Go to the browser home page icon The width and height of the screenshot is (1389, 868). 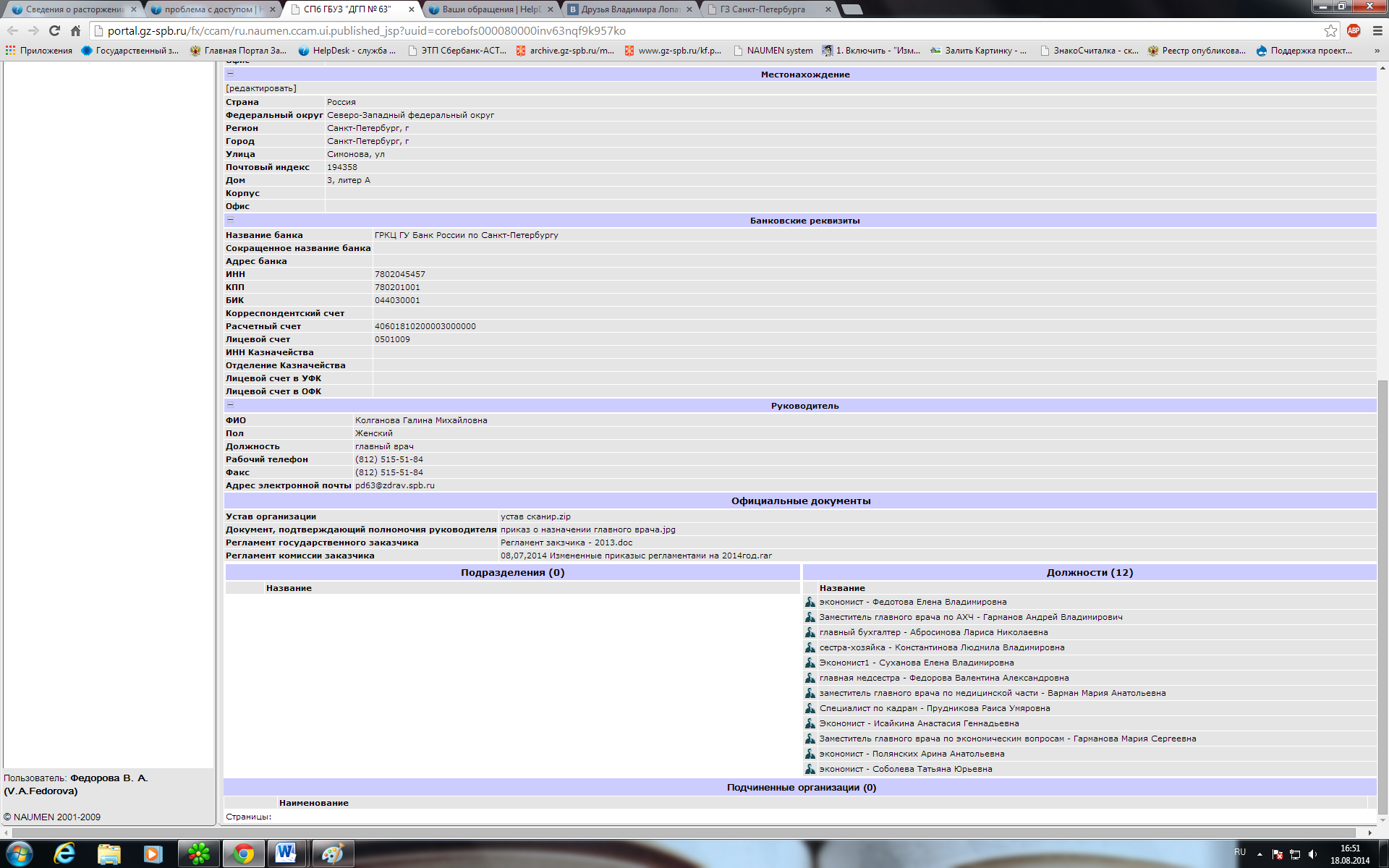tap(75, 30)
